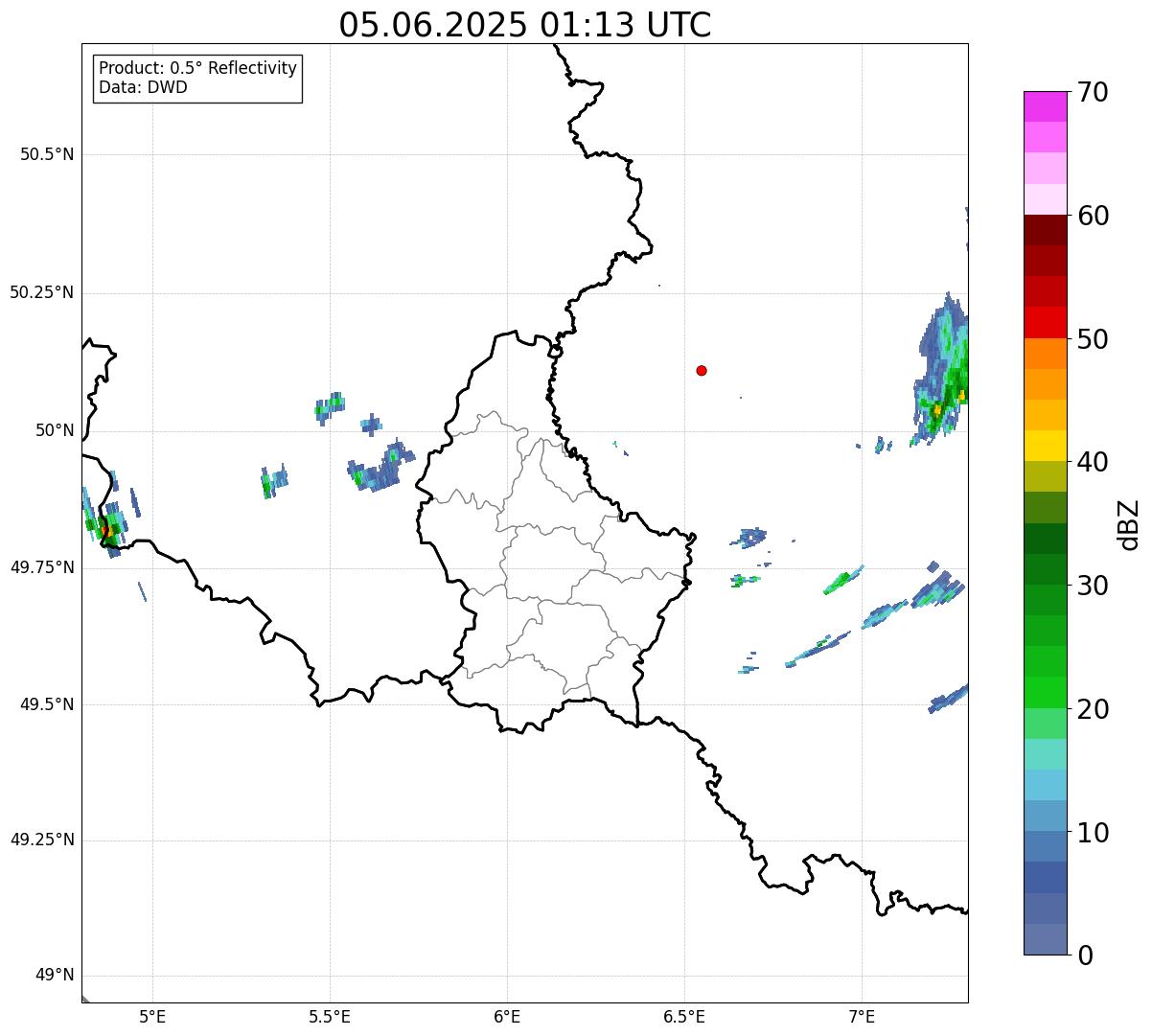
Task: Click the bright red colorbar swatch below 55
Action: [1045, 323]
